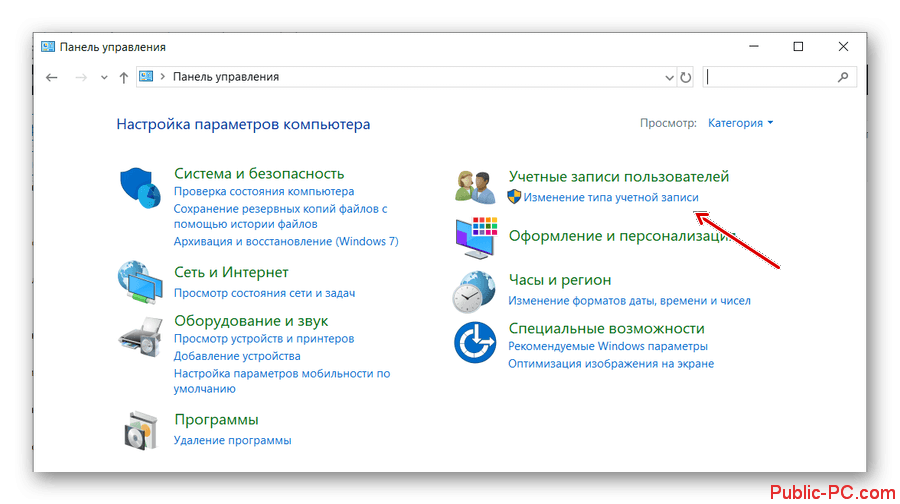Image resolution: width=900 pixels, height=504 pixels.
Task: Click the User Accounts people icon
Action: point(475,188)
